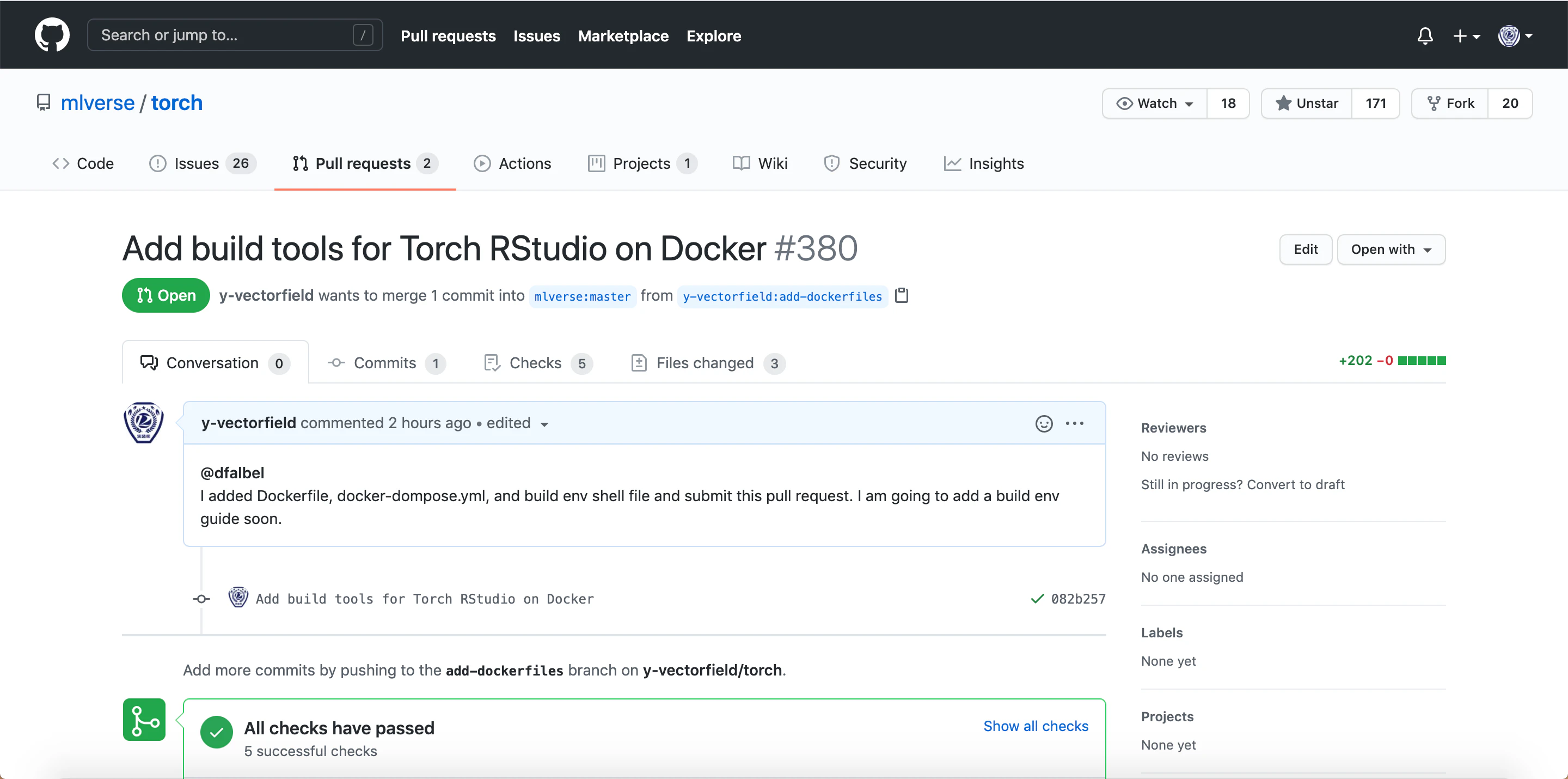Viewport: 1568px width, 779px height.
Task: Add a reaction via the smiley icon
Action: point(1044,423)
